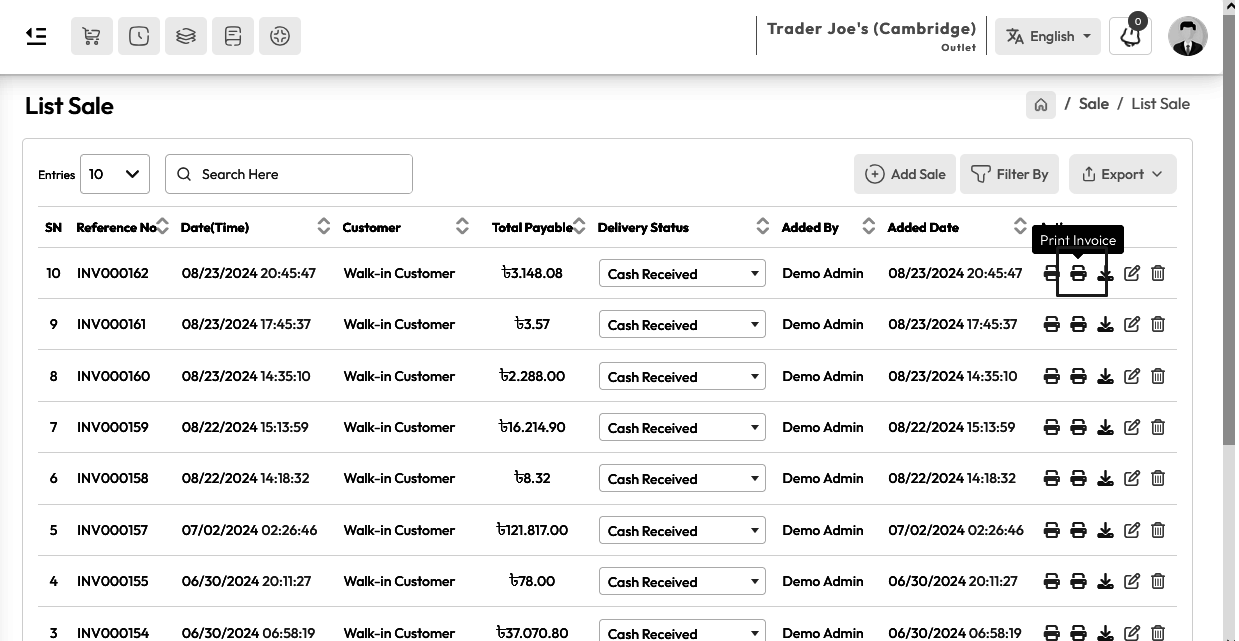Edit sale INV000159
1239x641 pixels.
(1132, 427)
